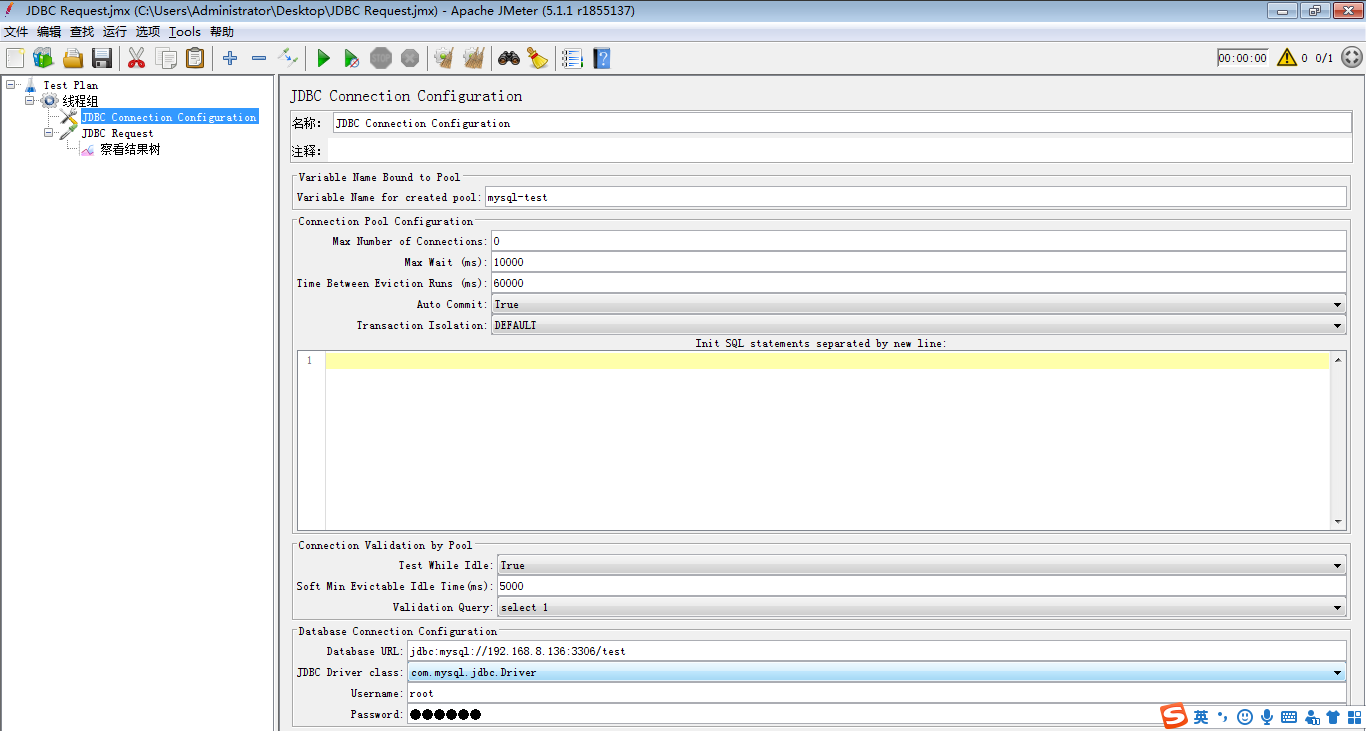The width and height of the screenshot is (1366, 731).
Task: Start the test with the green arrow
Action: point(323,58)
